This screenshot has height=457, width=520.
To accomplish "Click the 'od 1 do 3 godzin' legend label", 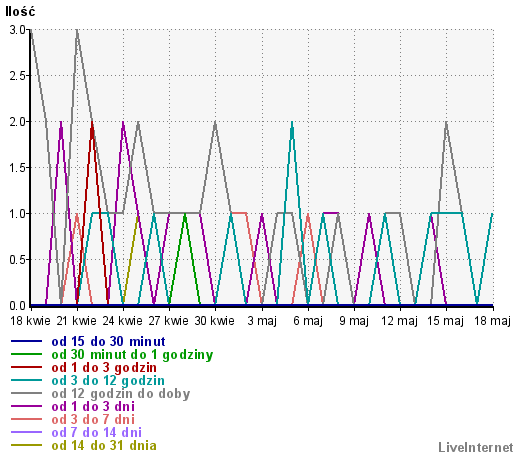I will (x=104, y=367).
